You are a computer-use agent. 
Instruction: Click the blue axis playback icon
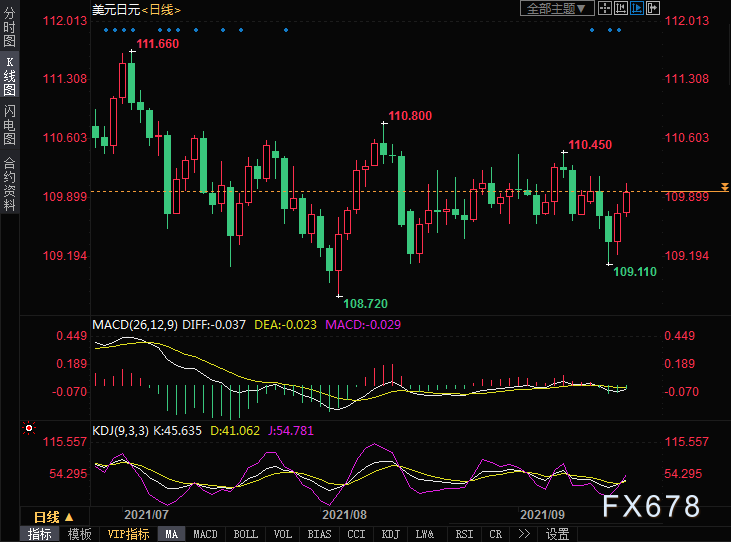tap(636, 8)
